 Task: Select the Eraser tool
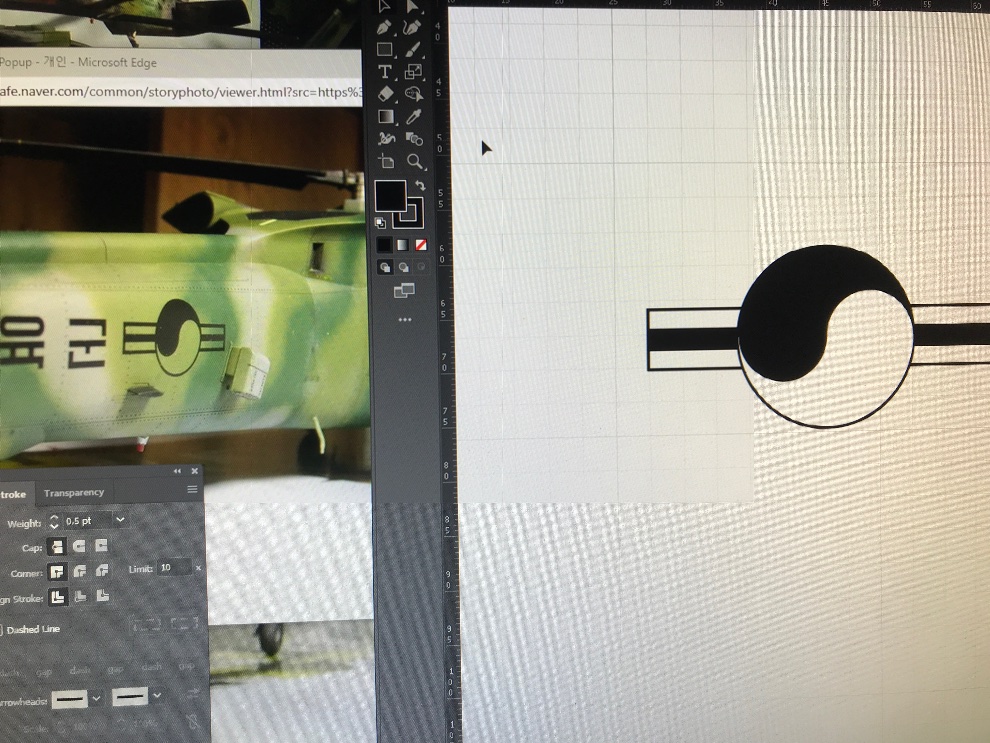point(385,94)
